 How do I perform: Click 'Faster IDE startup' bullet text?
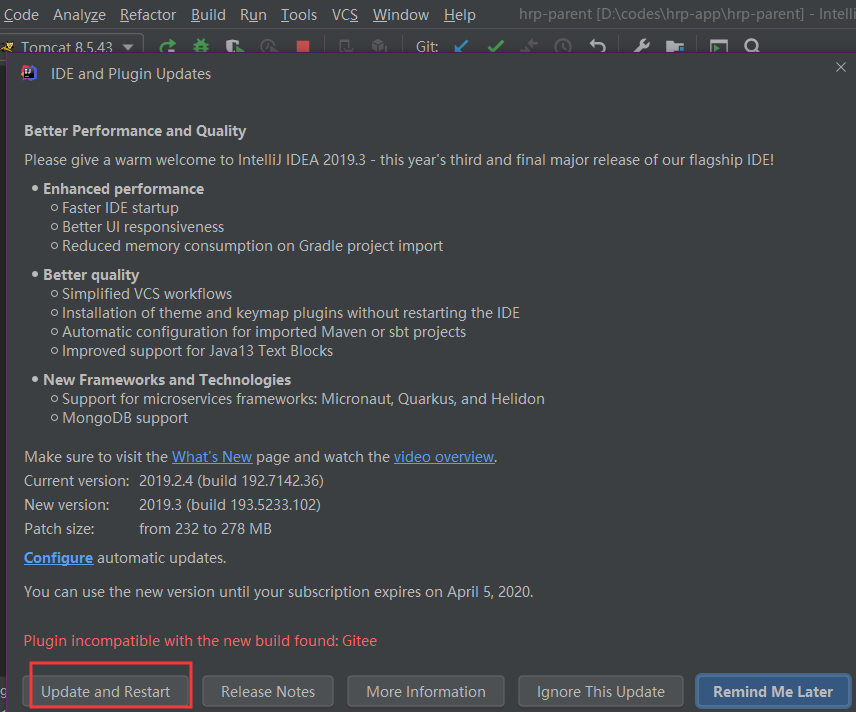120,208
